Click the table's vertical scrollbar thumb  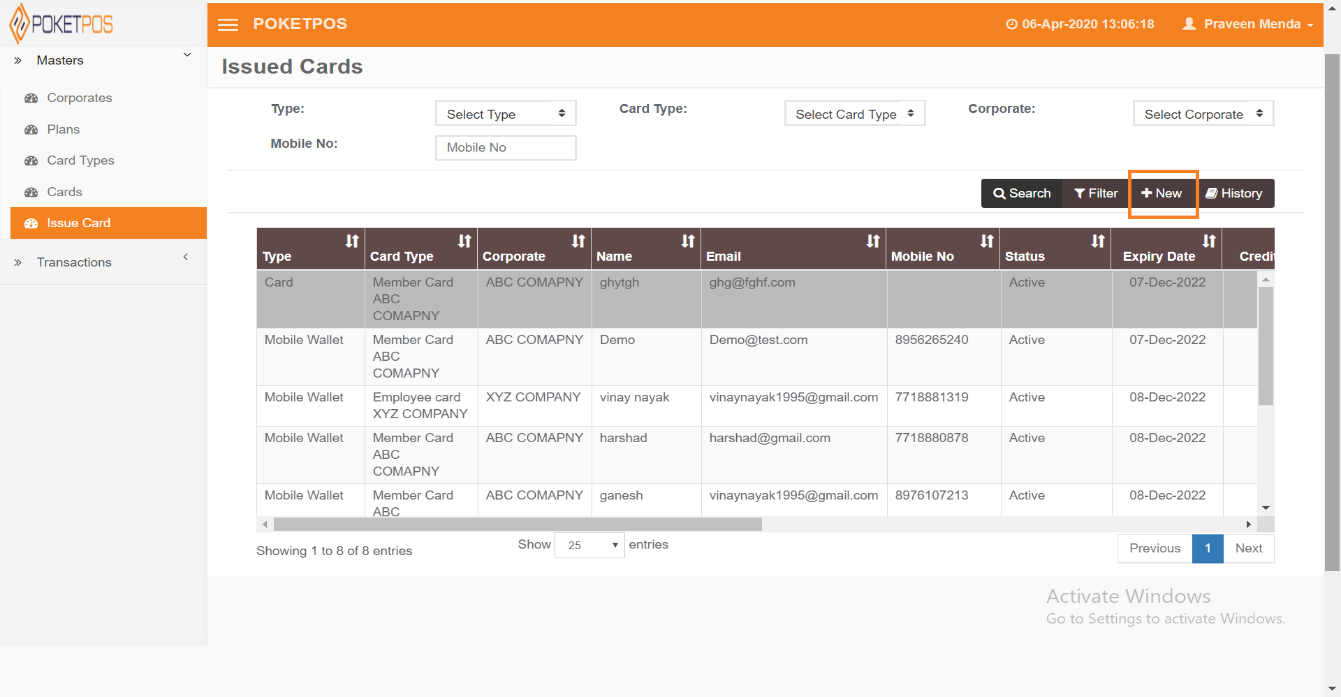[1265, 346]
